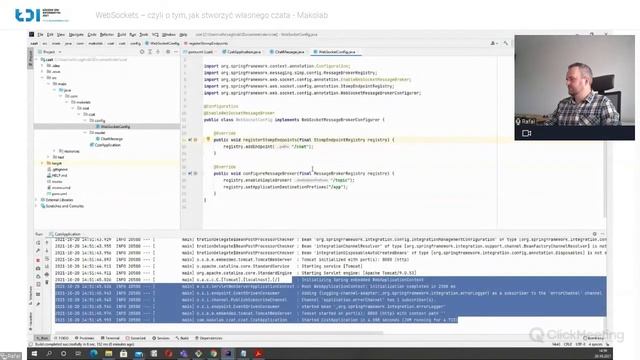Select ChatMessage class in project tree
640x360 pixels.
point(109,139)
